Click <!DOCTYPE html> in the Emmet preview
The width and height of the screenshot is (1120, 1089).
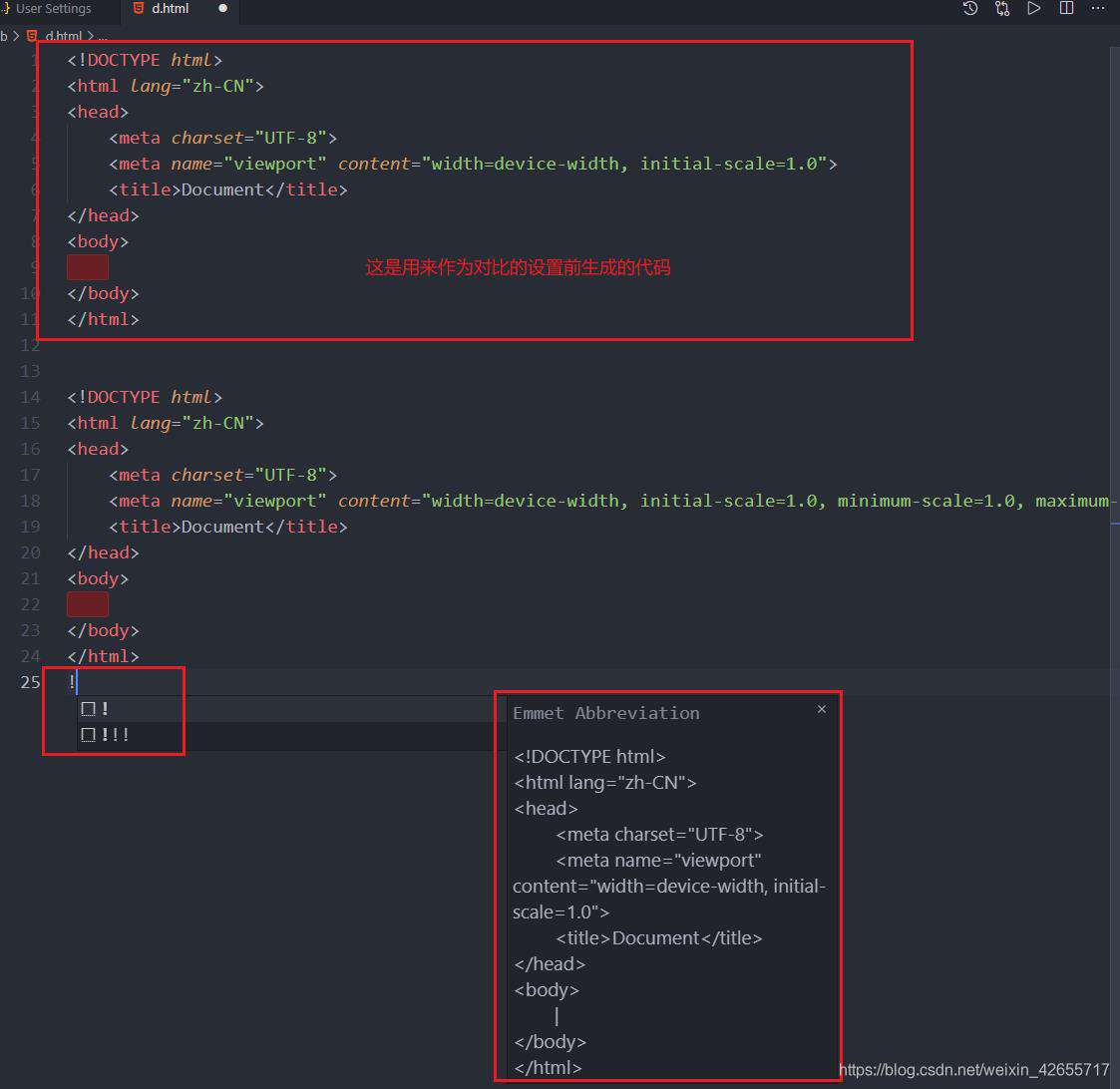tap(589, 756)
